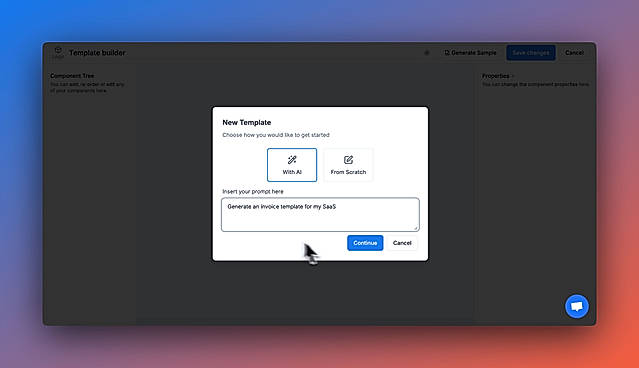Viewport: 639px width, 368px height.
Task: Click the Template builder title
Action: (97, 53)
